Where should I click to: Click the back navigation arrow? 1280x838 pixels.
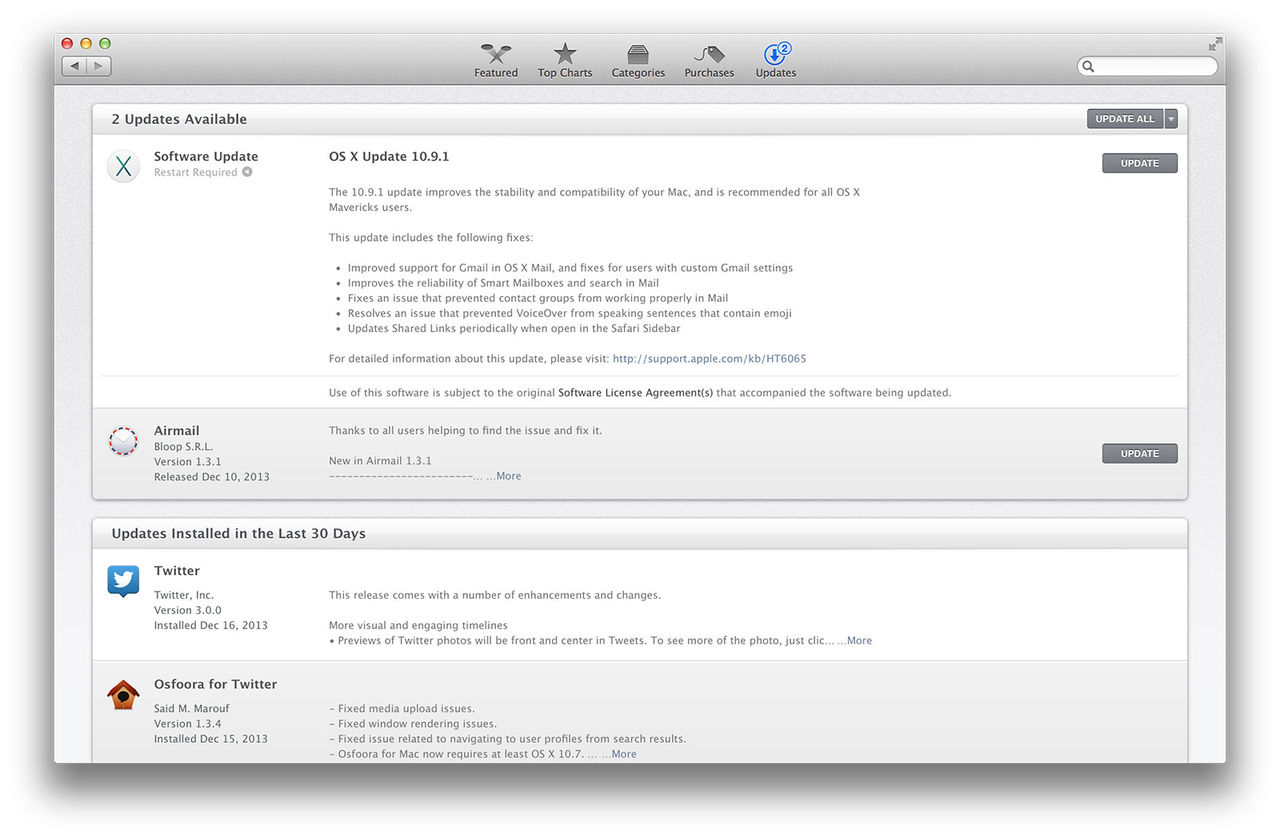pos(74,64)
